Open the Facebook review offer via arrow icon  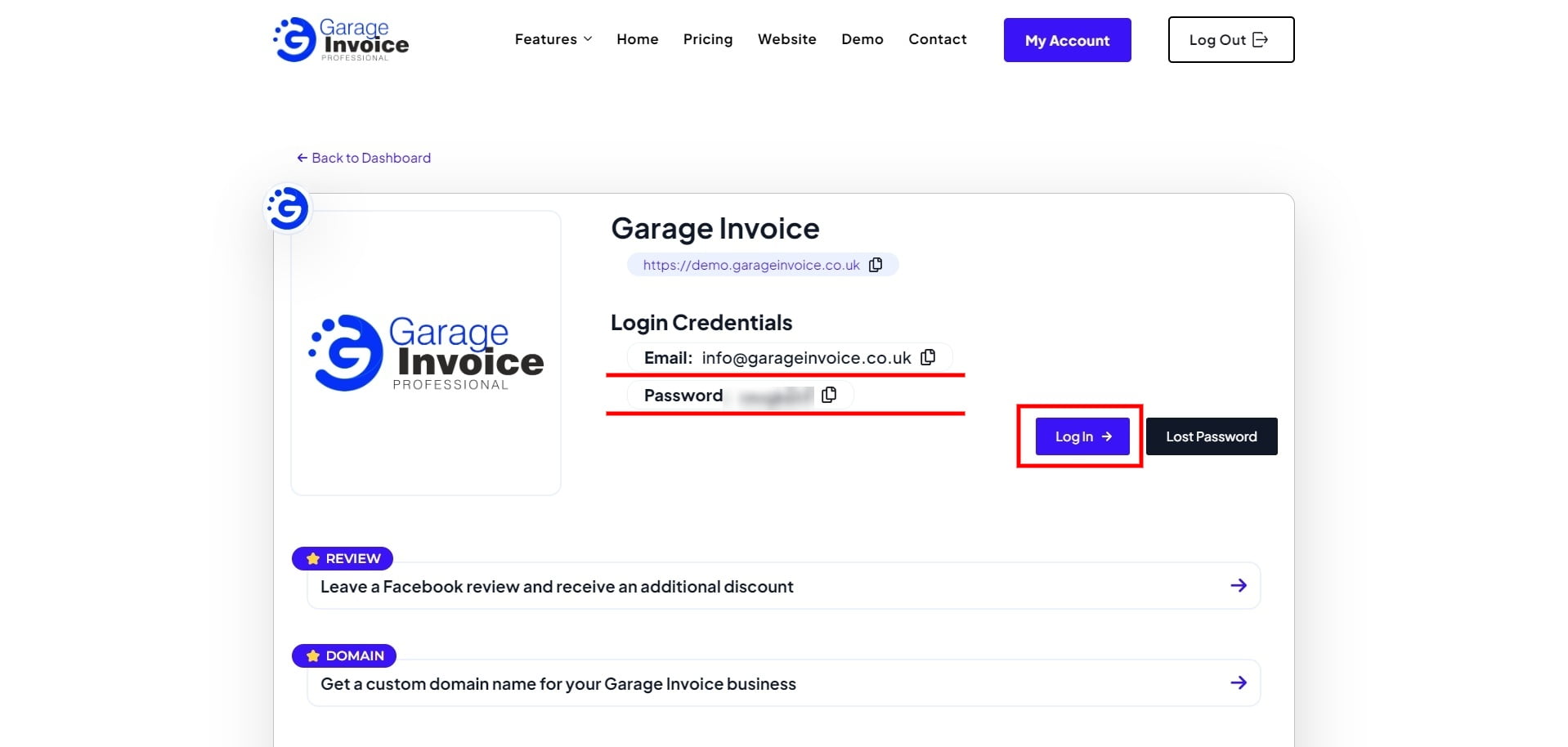(1239, 585)
